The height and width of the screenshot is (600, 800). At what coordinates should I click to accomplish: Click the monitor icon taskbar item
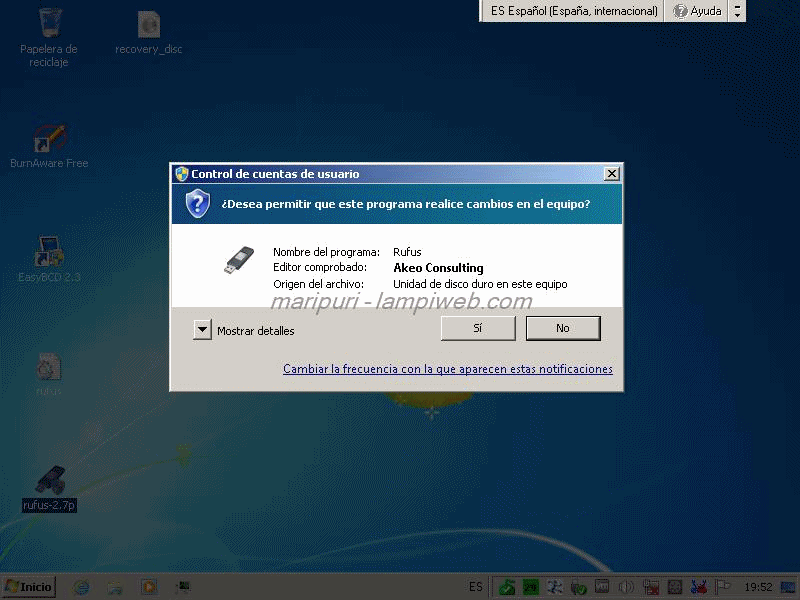183,587
